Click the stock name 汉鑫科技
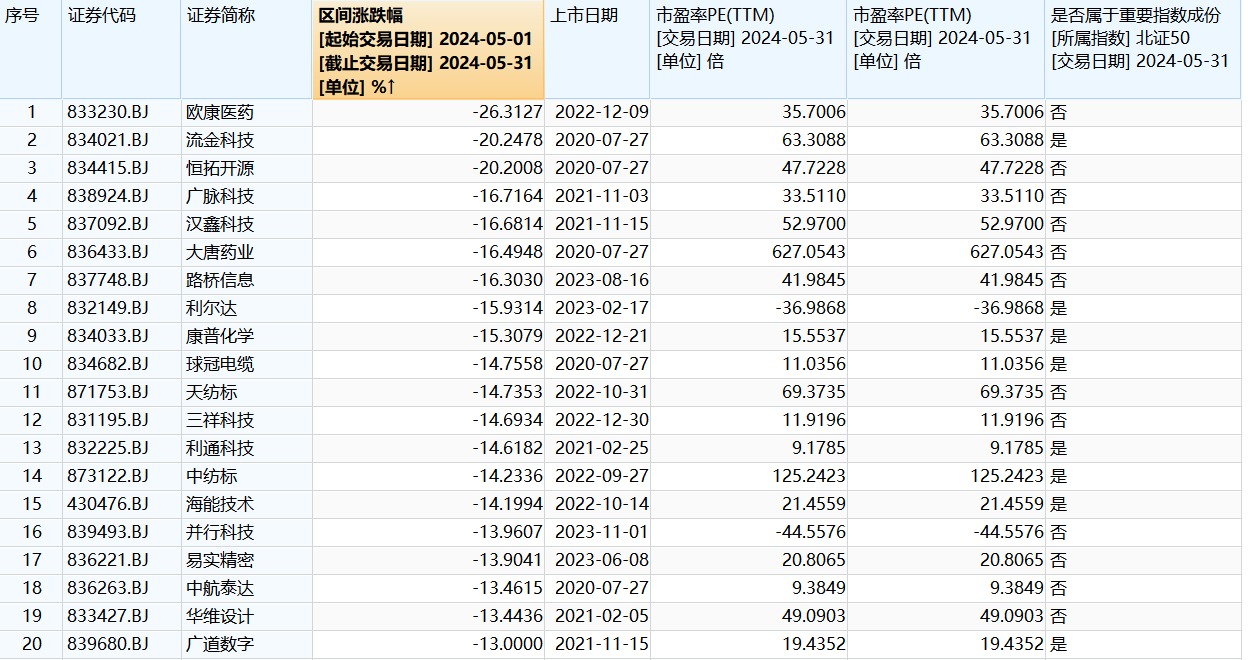This screenshot has width=1249, height=660. pyautogui.click(x=220, y=224)
